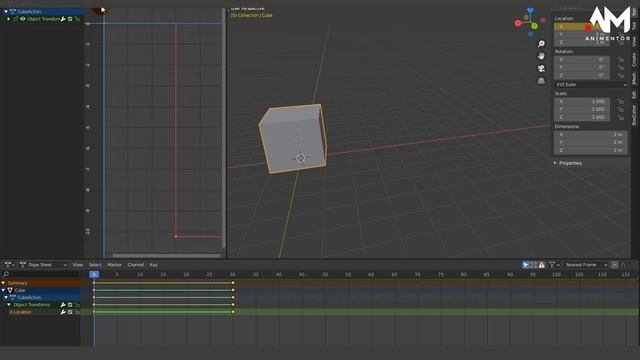The image size is (640, 360).
Task: Toggle proportional editing in Dope Sheet header
Action: pos(615,265)
